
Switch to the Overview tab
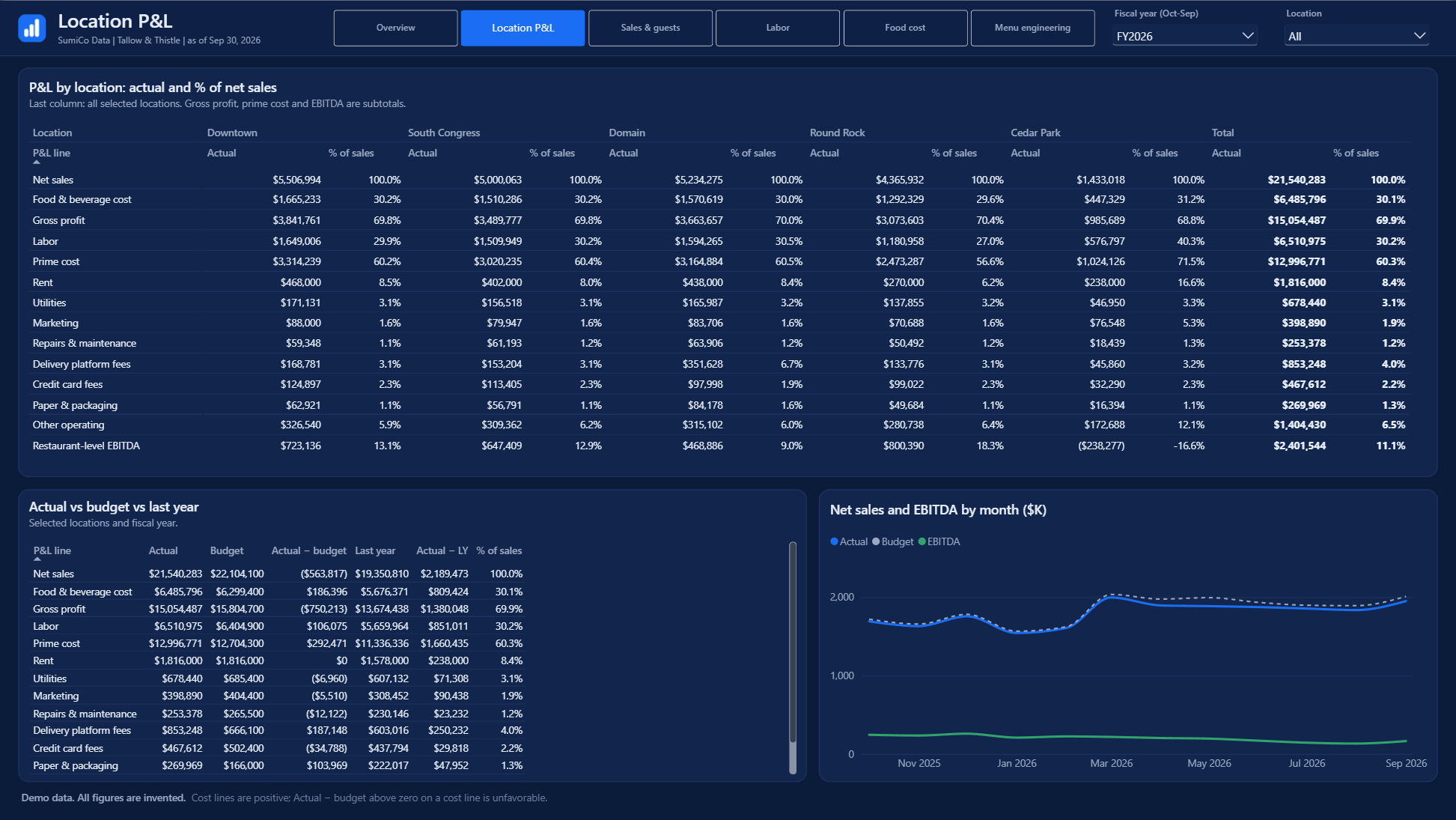[395, 28]
